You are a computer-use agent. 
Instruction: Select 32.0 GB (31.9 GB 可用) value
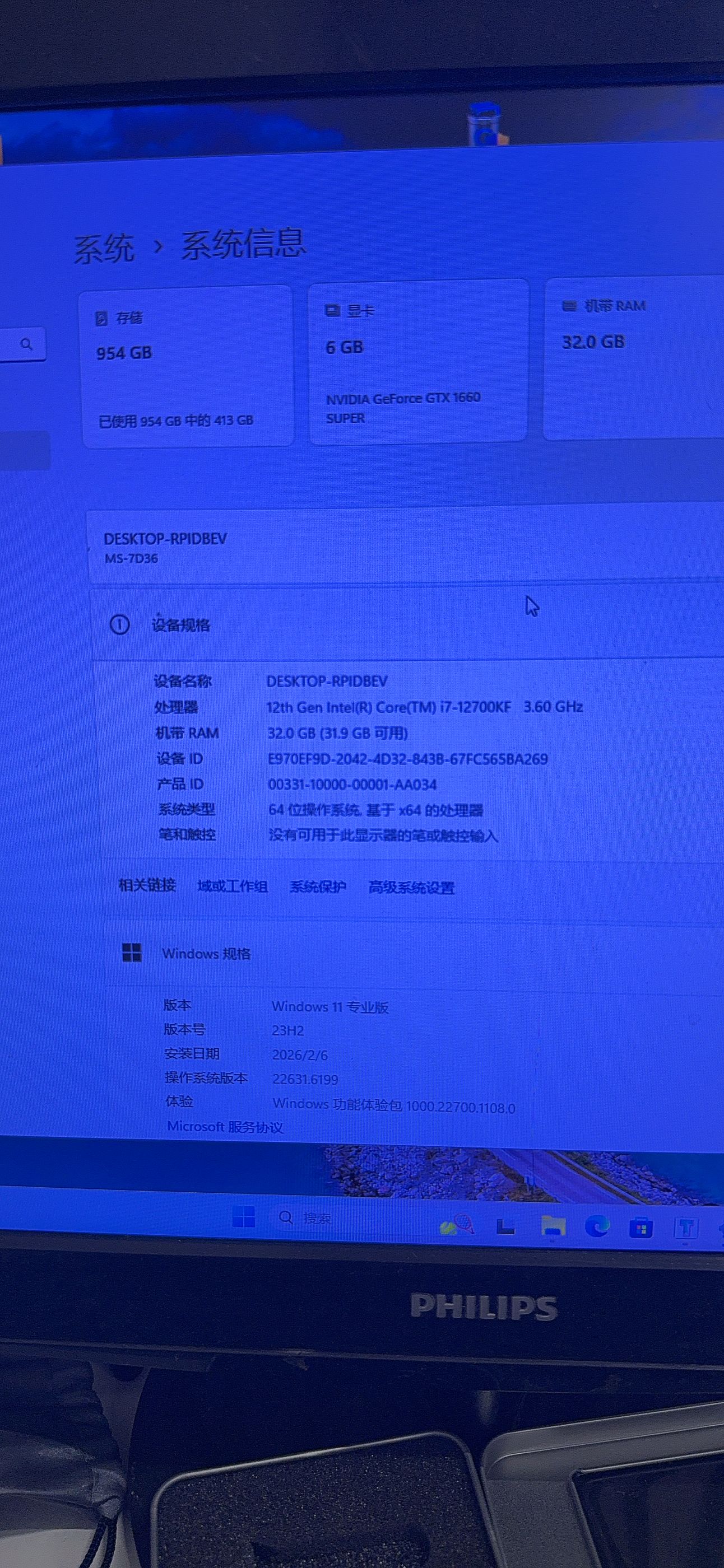pyautogui.click(x=338, y=733)
